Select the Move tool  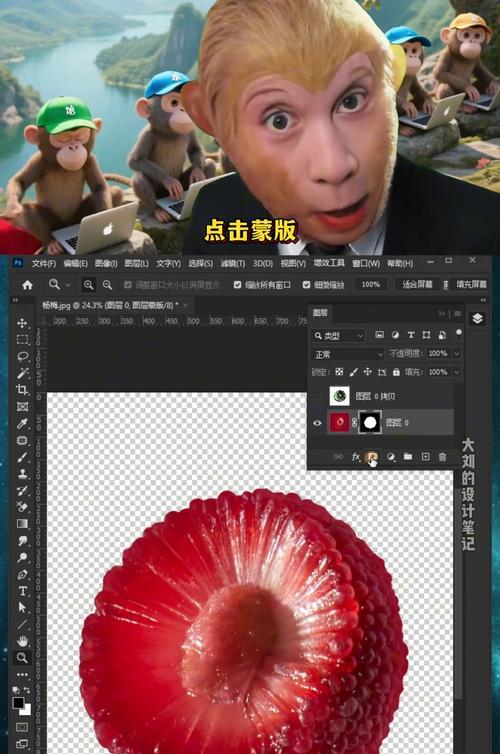click(x=22, y=323)
